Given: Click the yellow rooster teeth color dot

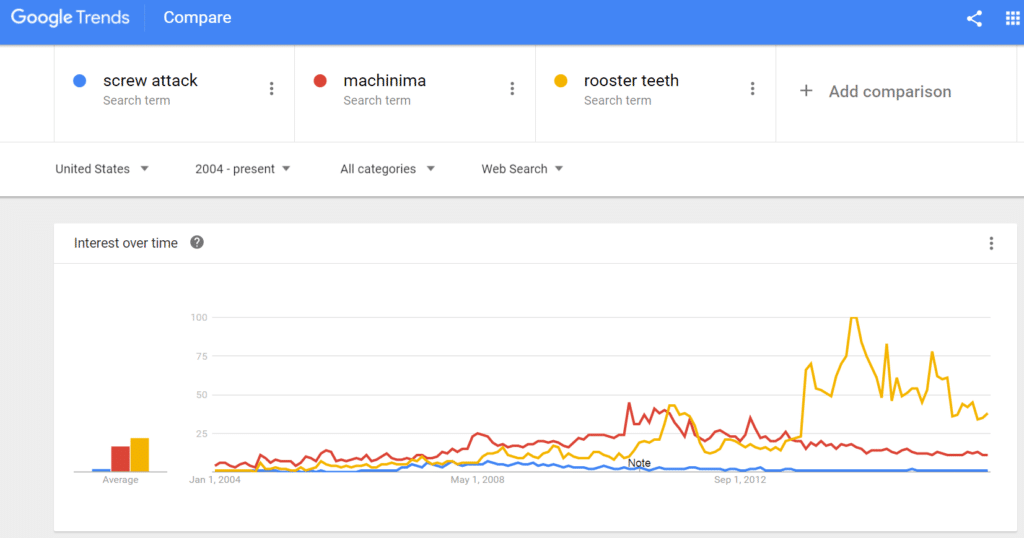Looking at the screenshot, I should pos(560,81).
